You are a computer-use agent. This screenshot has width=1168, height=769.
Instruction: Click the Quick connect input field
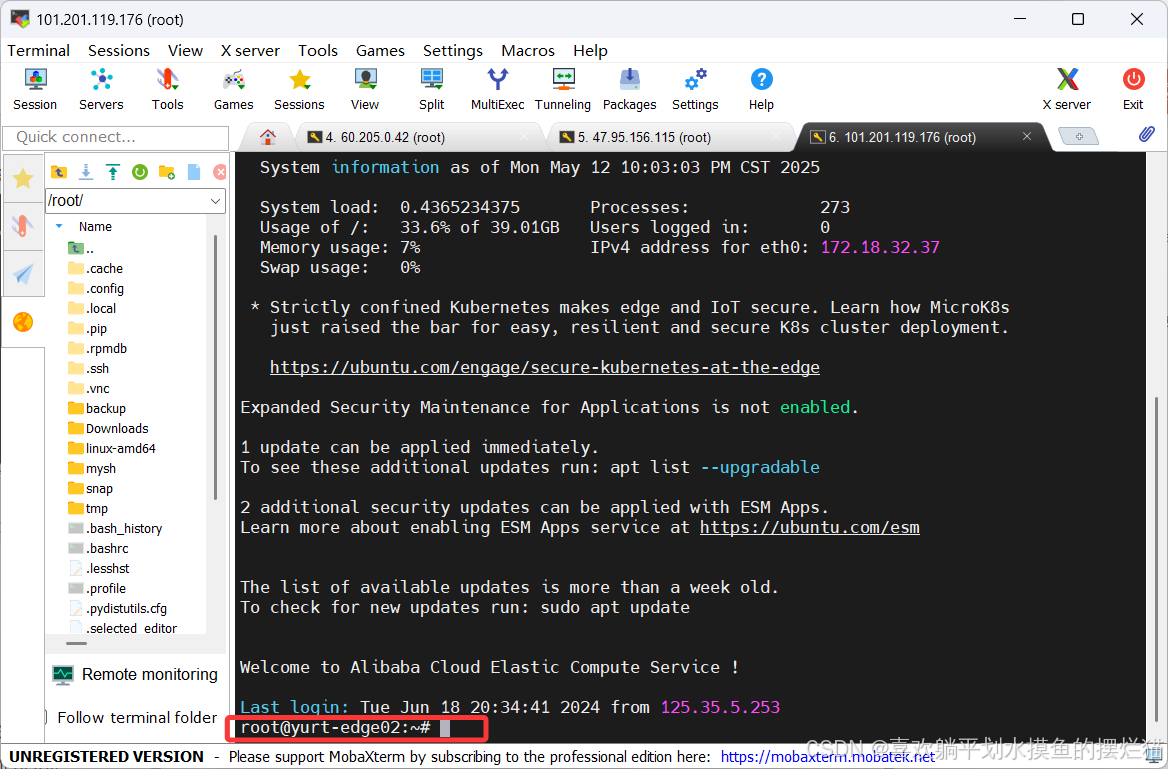[x=116, y=137]
